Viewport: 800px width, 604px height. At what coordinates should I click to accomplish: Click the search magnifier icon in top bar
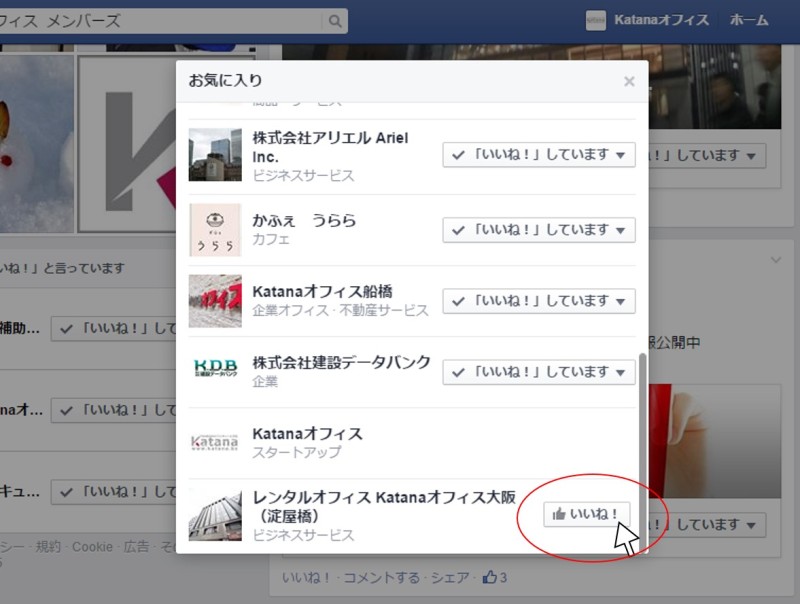pyautogui.click(x=335, y=21)
